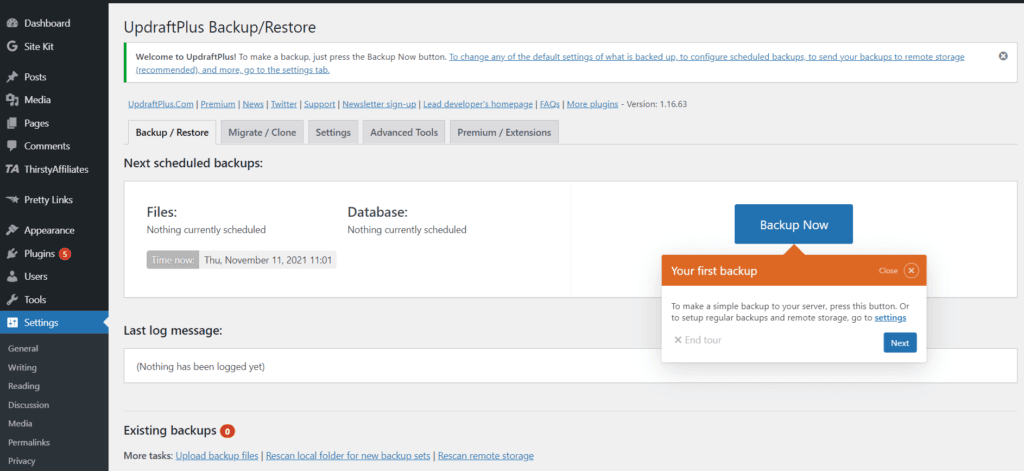Screen dimensions: 1024x471
Task: Click the Users person icon
Action: 12,276
